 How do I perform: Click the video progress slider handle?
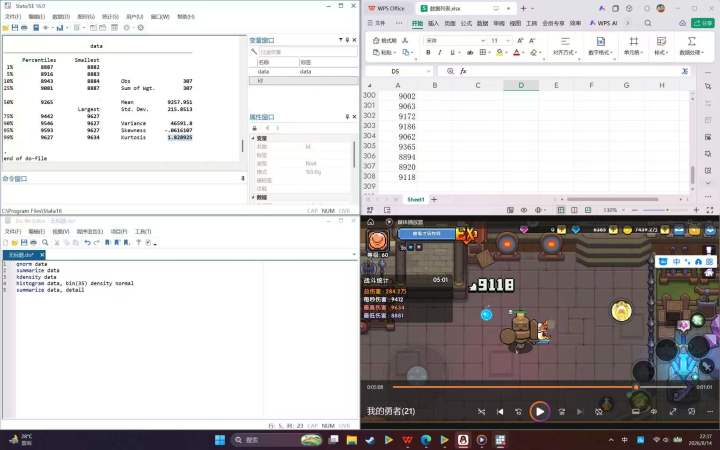(x=636, y=387)
